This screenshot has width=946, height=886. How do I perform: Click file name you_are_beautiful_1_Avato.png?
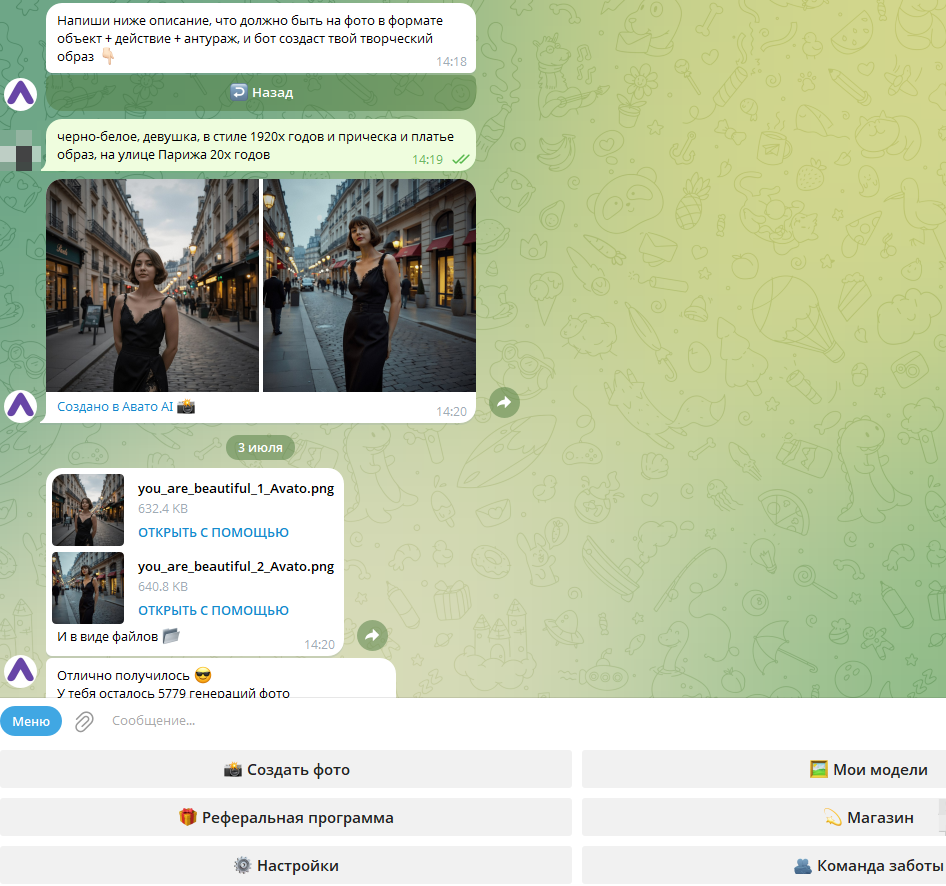(236, 489)
